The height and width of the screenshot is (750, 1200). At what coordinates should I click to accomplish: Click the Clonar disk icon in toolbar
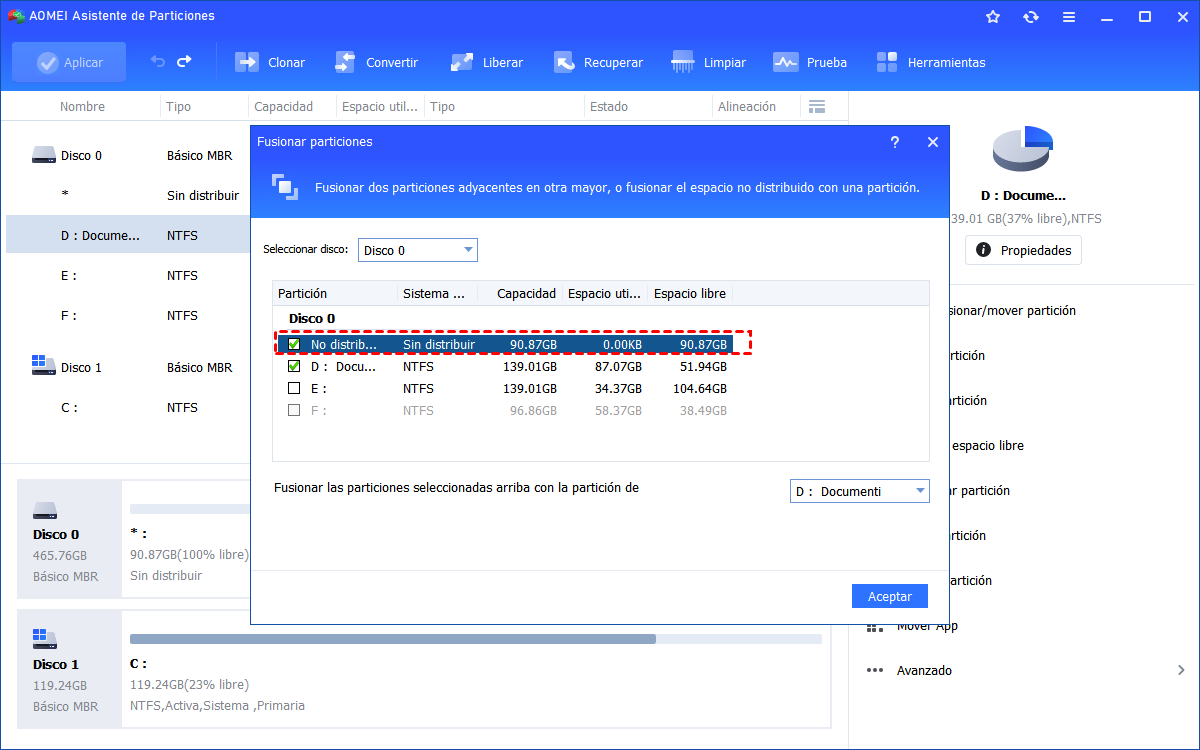[x=247, y=62]
